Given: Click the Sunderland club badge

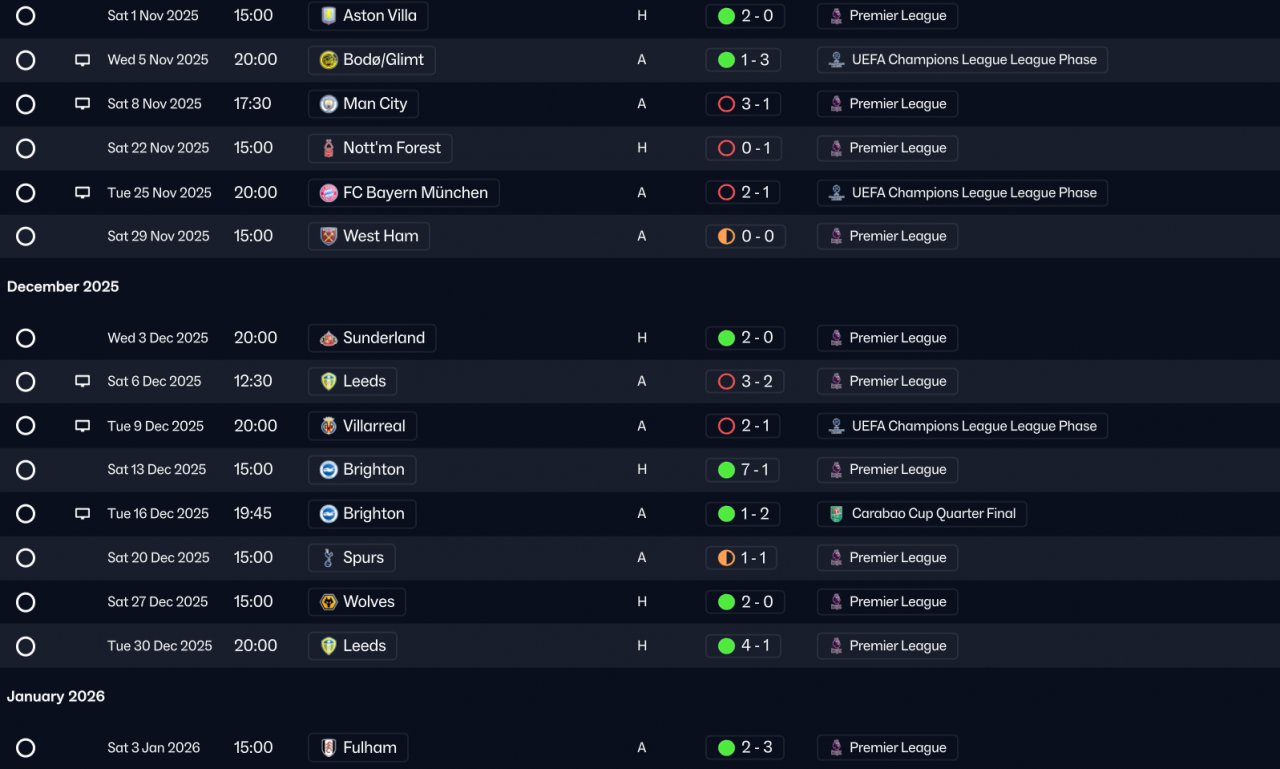Looking at the screenshot, I should pyautogui.click(x=328, y=338).
